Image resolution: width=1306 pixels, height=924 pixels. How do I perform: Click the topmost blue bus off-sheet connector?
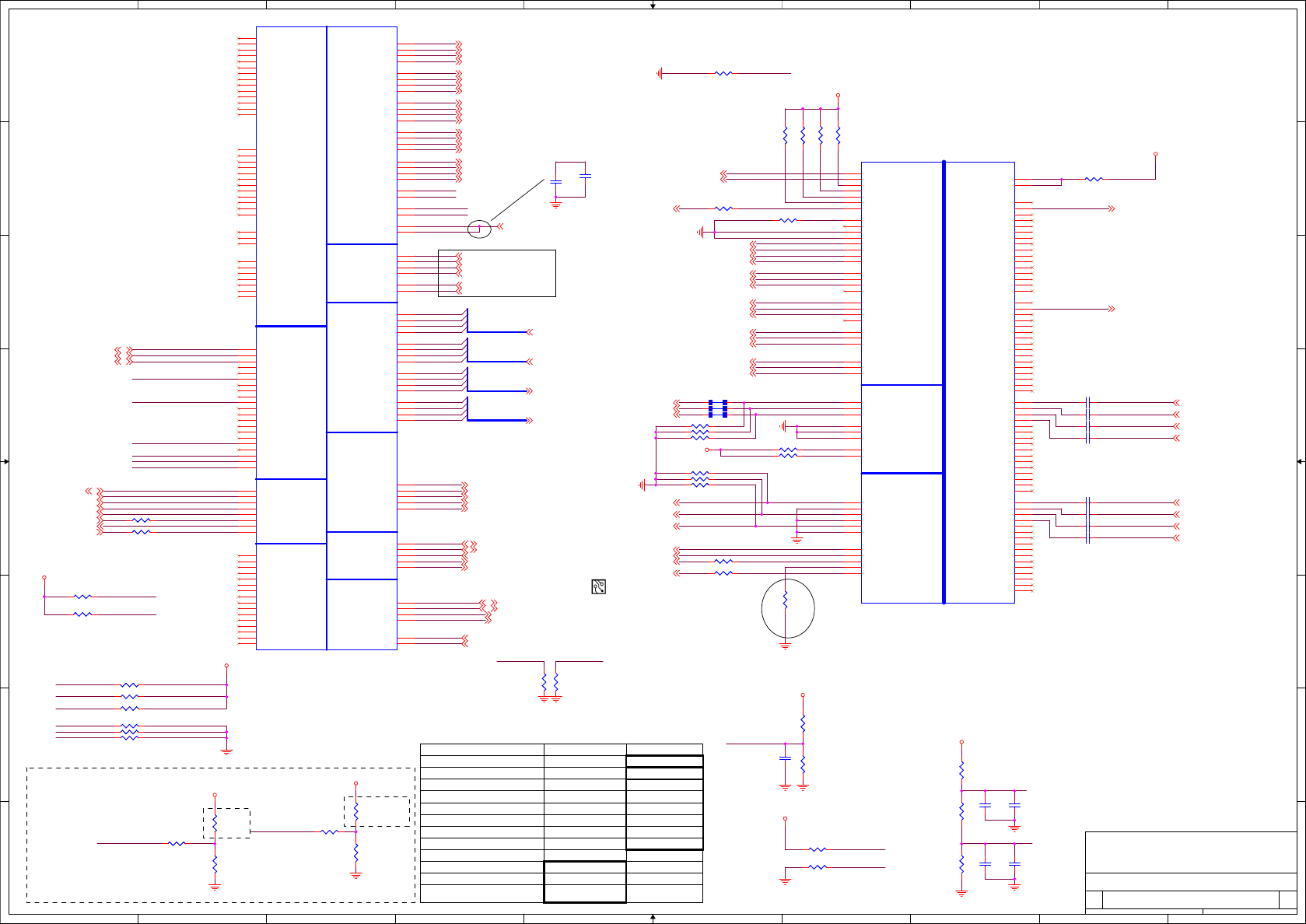click(x=530, y=332)
